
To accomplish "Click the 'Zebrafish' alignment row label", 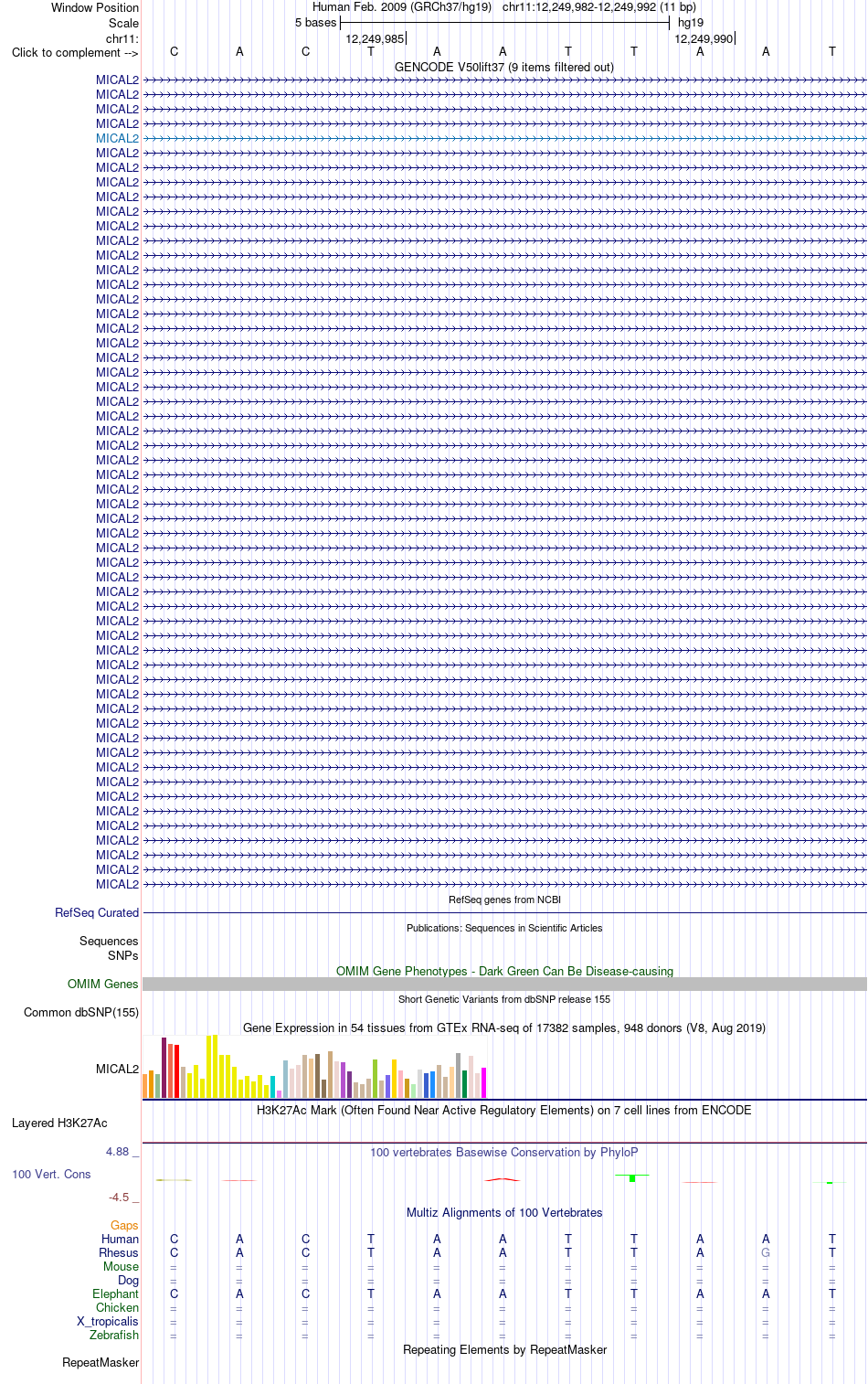I will 114,1335.
